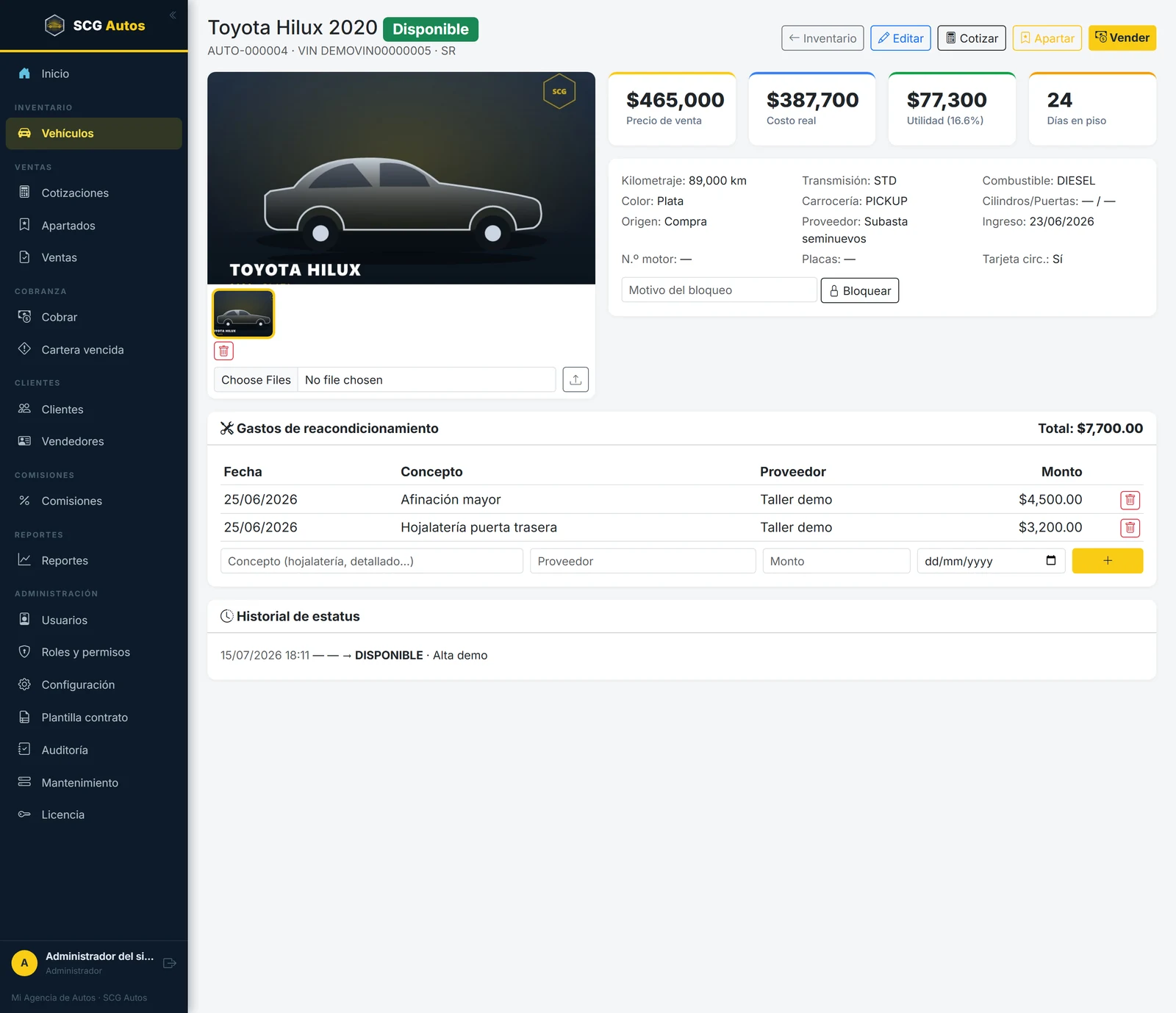Click the Monto input field
1176x1013 pixels.
(836, 561)
